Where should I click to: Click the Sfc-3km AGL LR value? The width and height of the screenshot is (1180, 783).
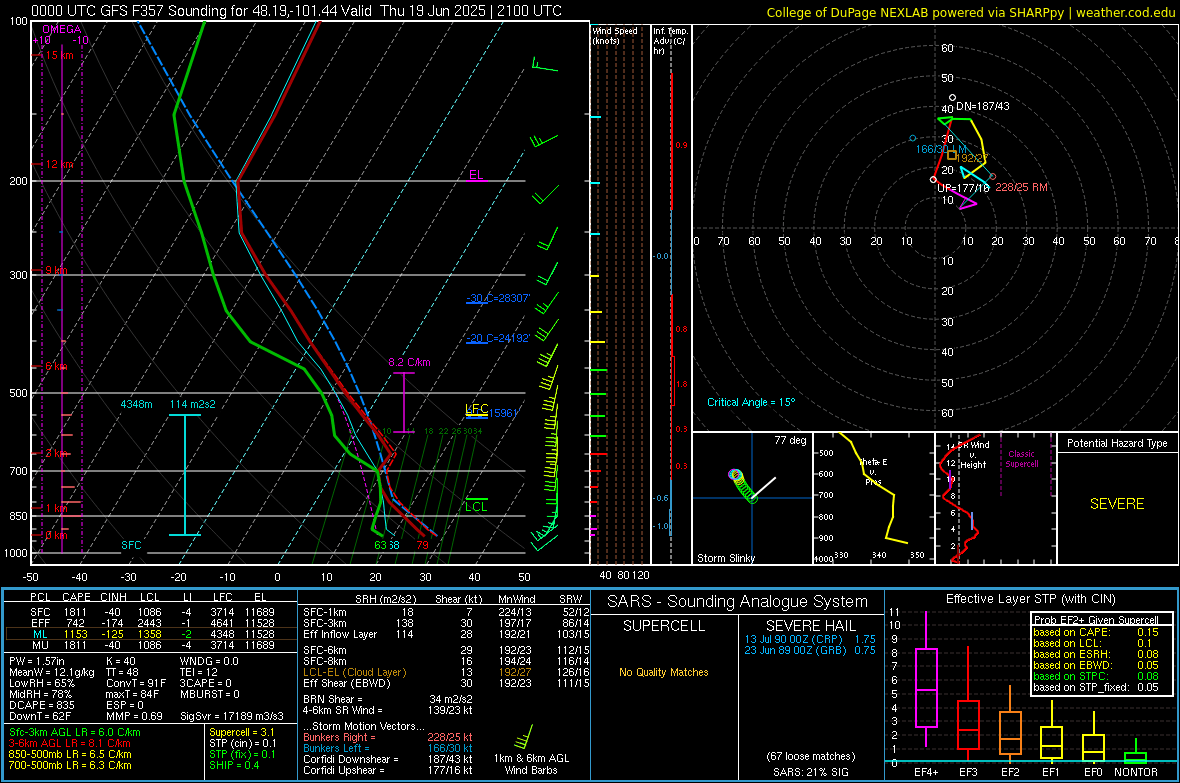click(x=75, y=732)
